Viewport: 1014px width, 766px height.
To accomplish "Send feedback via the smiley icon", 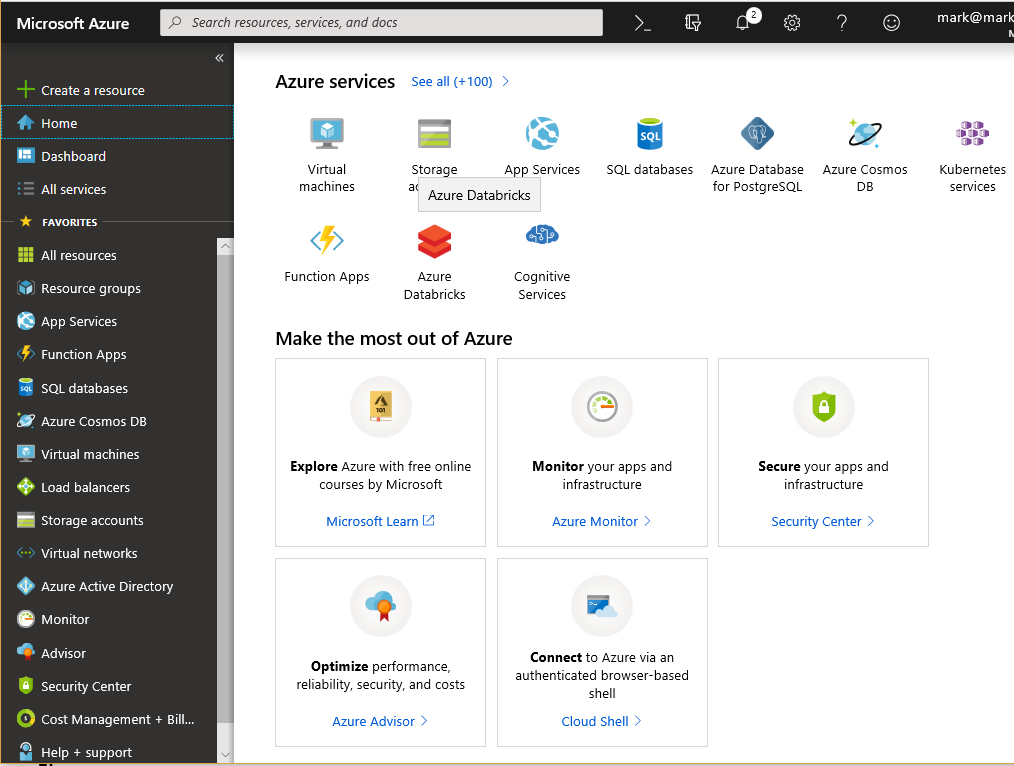I will pos(891,23).
